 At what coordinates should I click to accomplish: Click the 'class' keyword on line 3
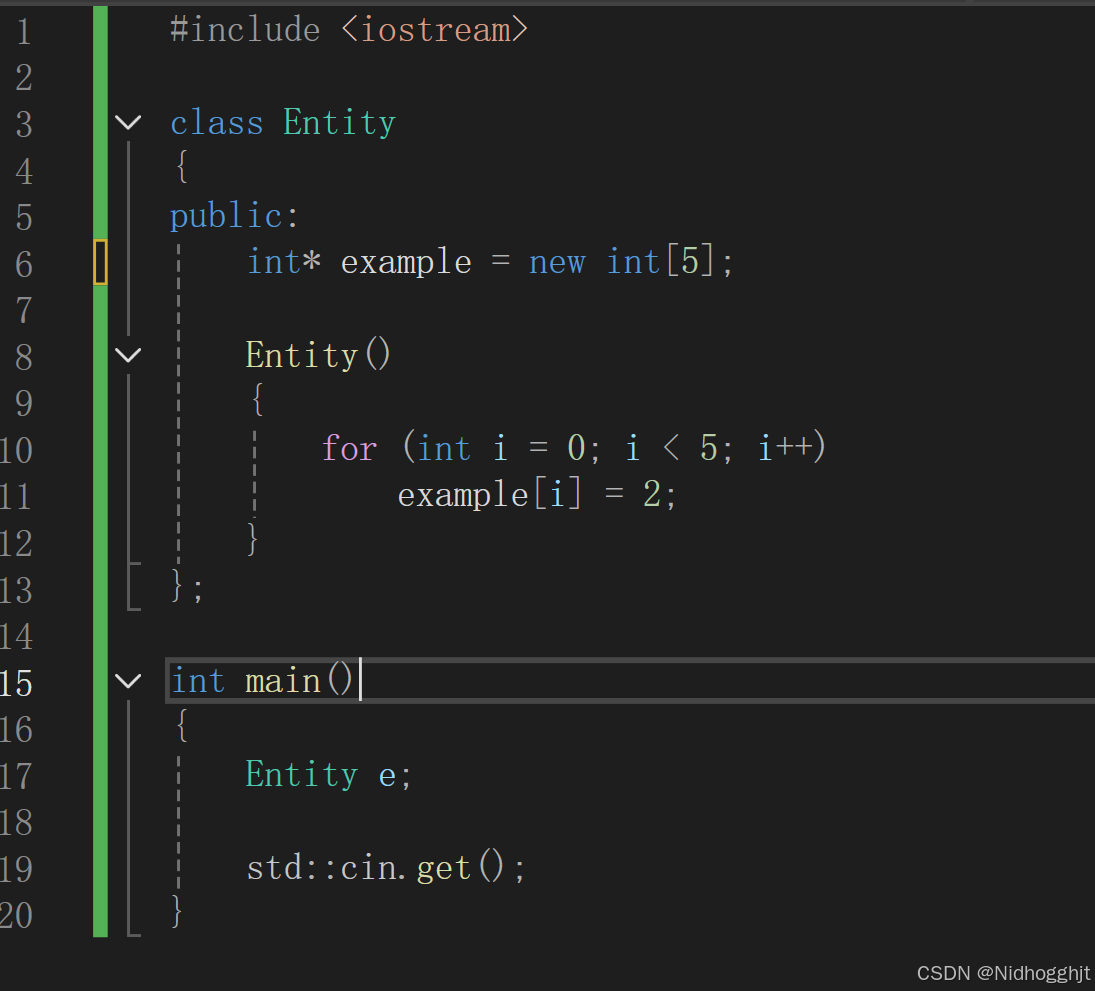tap(216, 123)
